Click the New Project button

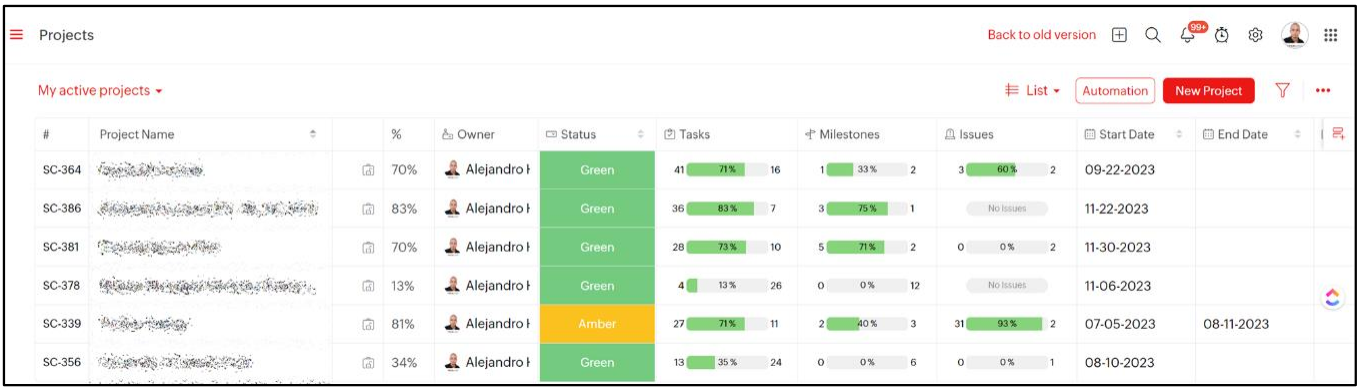click(x=1208, y=91)
